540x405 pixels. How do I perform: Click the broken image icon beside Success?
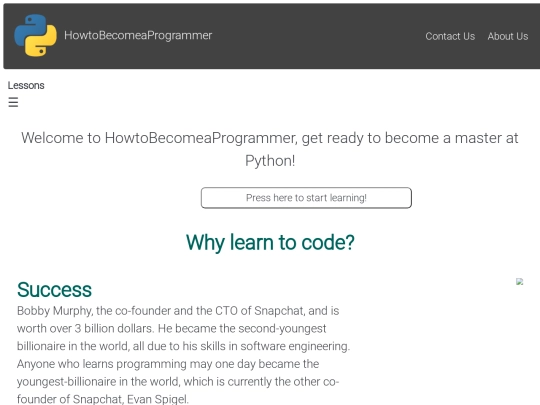[519, 282]
